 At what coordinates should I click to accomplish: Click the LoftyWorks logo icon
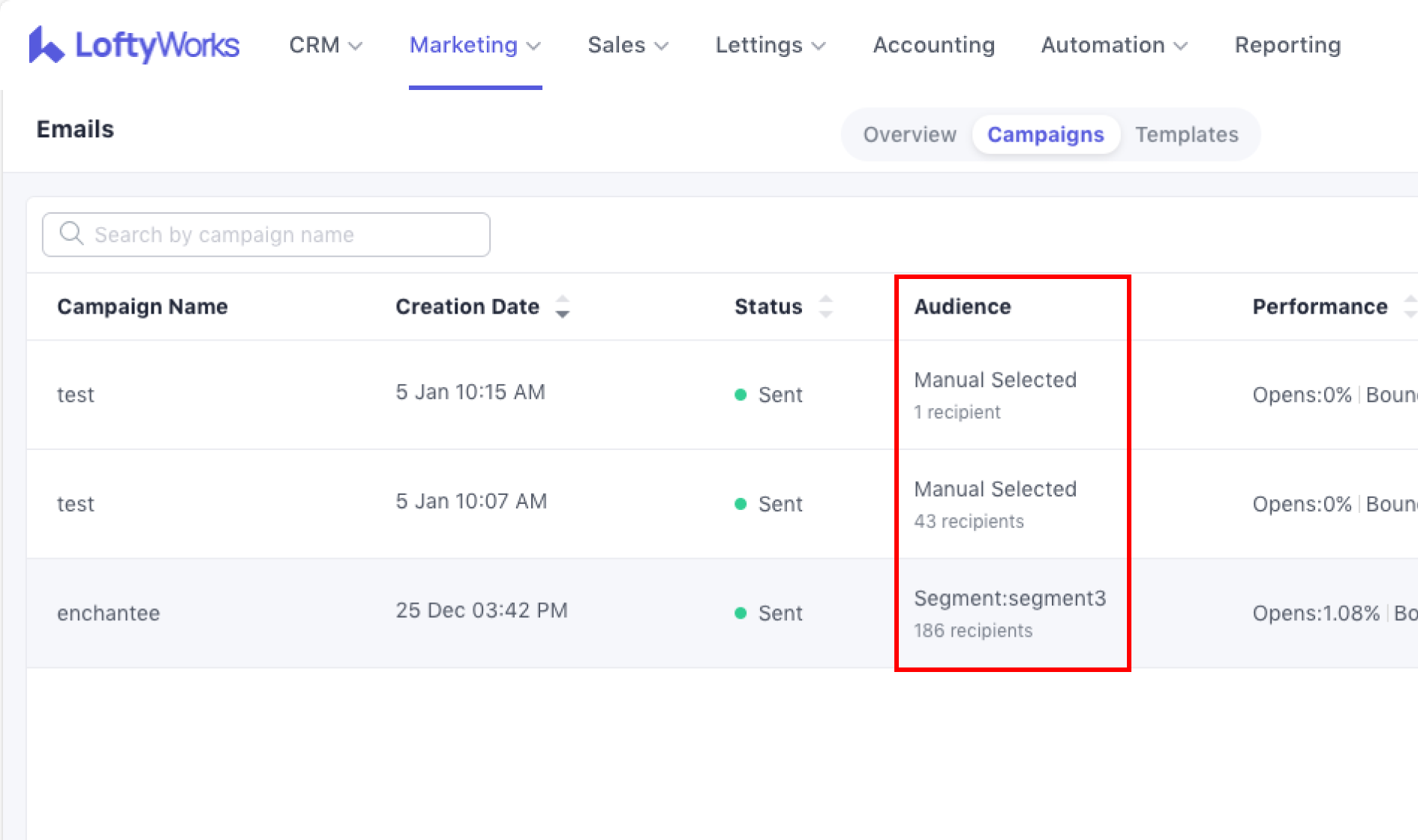(x=46, y=45)
